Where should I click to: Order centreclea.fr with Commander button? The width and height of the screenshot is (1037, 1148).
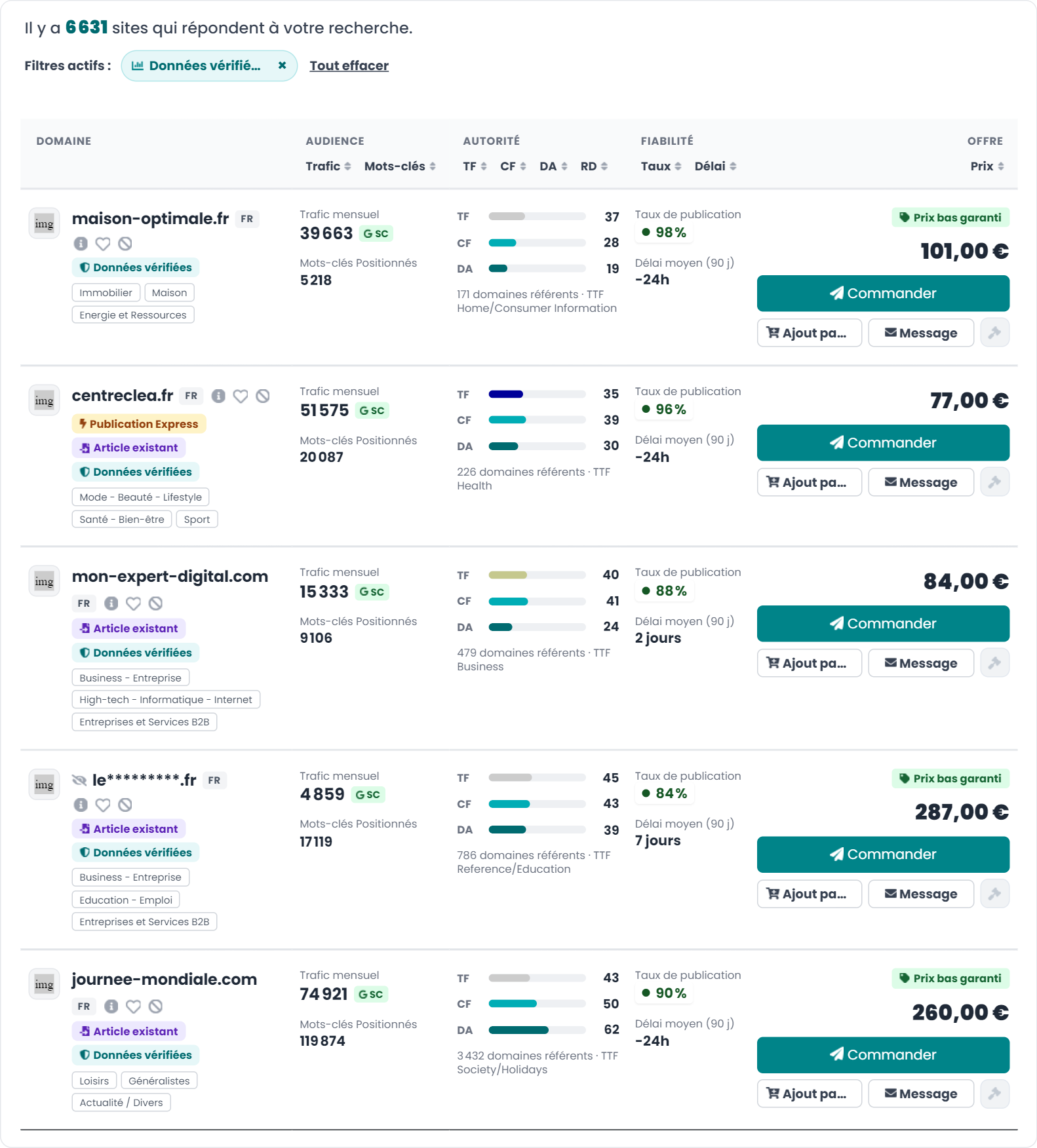[883, 443]
